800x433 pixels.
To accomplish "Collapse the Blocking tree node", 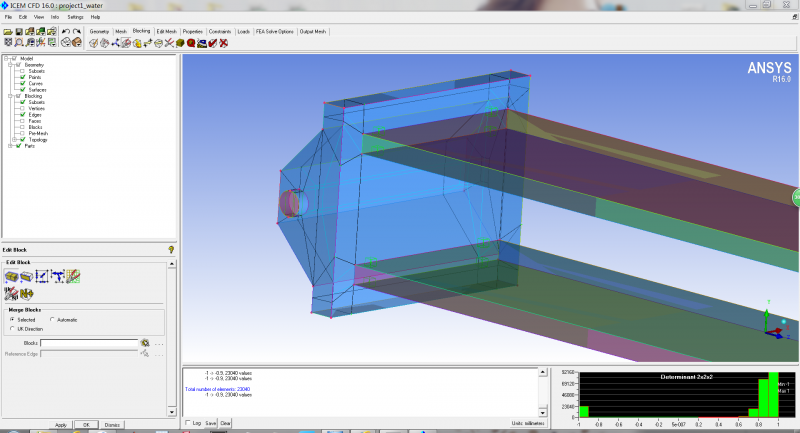I will tap(9, 96).
